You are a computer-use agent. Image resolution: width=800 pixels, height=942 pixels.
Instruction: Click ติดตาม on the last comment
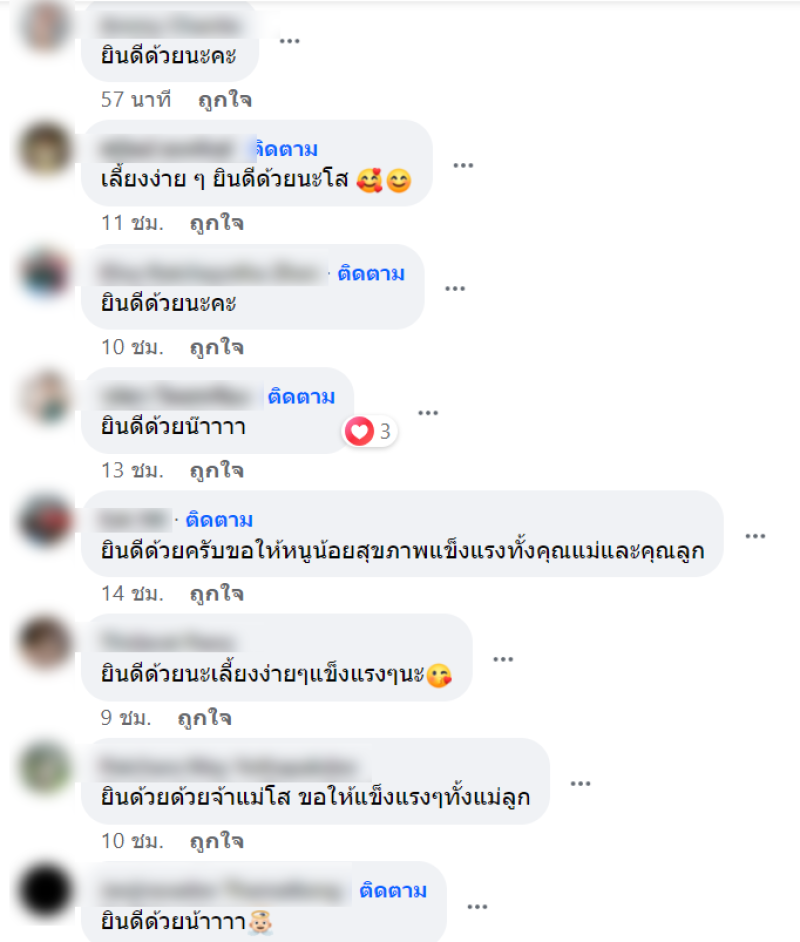pyautogui.click(x=393, y=890)
